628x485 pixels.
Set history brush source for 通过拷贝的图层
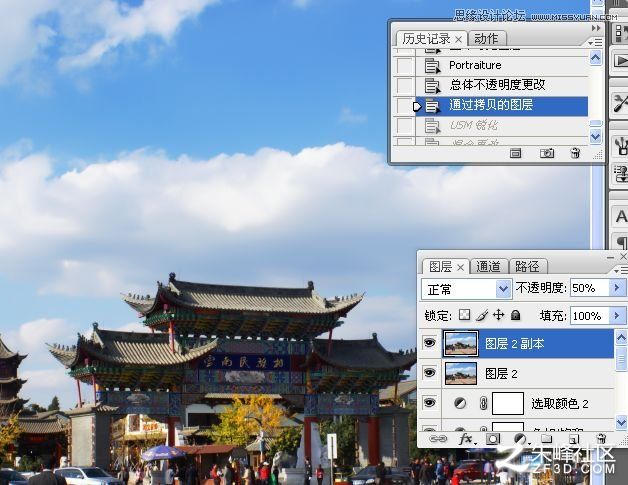pyautogui.click(x=404, y=106)
